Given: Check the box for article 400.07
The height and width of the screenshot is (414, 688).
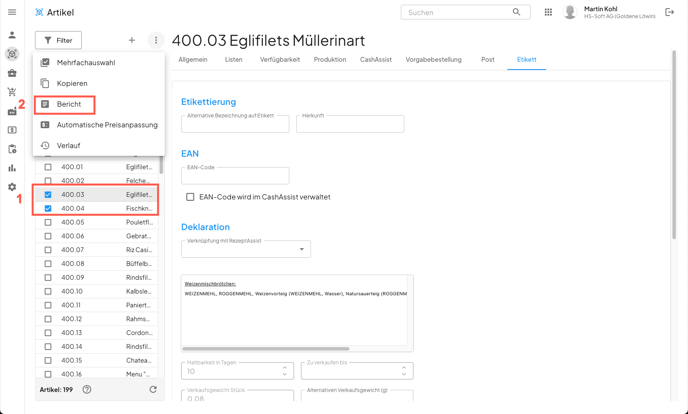Looking at the screenshot, I should point(48,250).
